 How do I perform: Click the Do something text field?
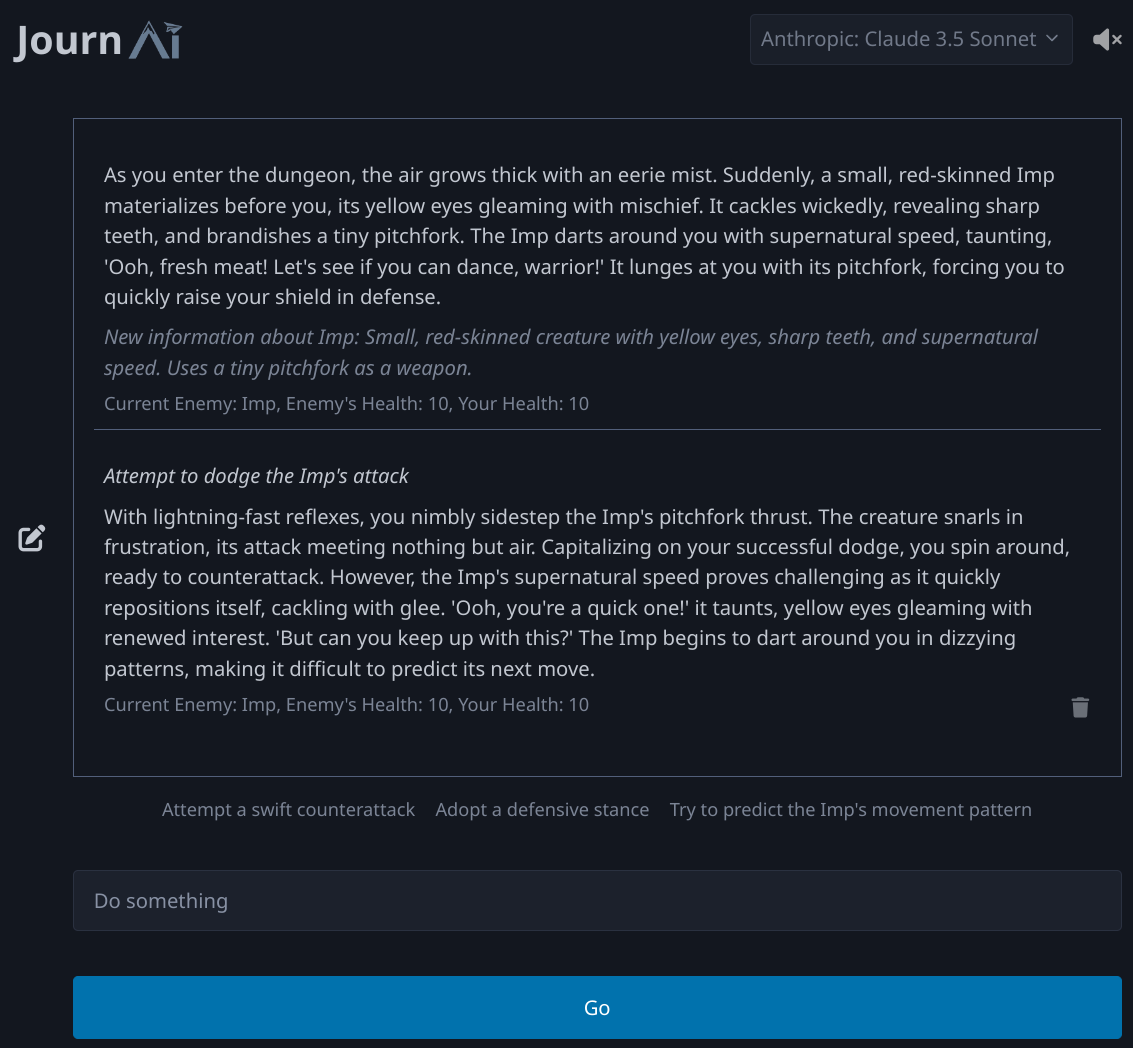click(x=597, y=900)
